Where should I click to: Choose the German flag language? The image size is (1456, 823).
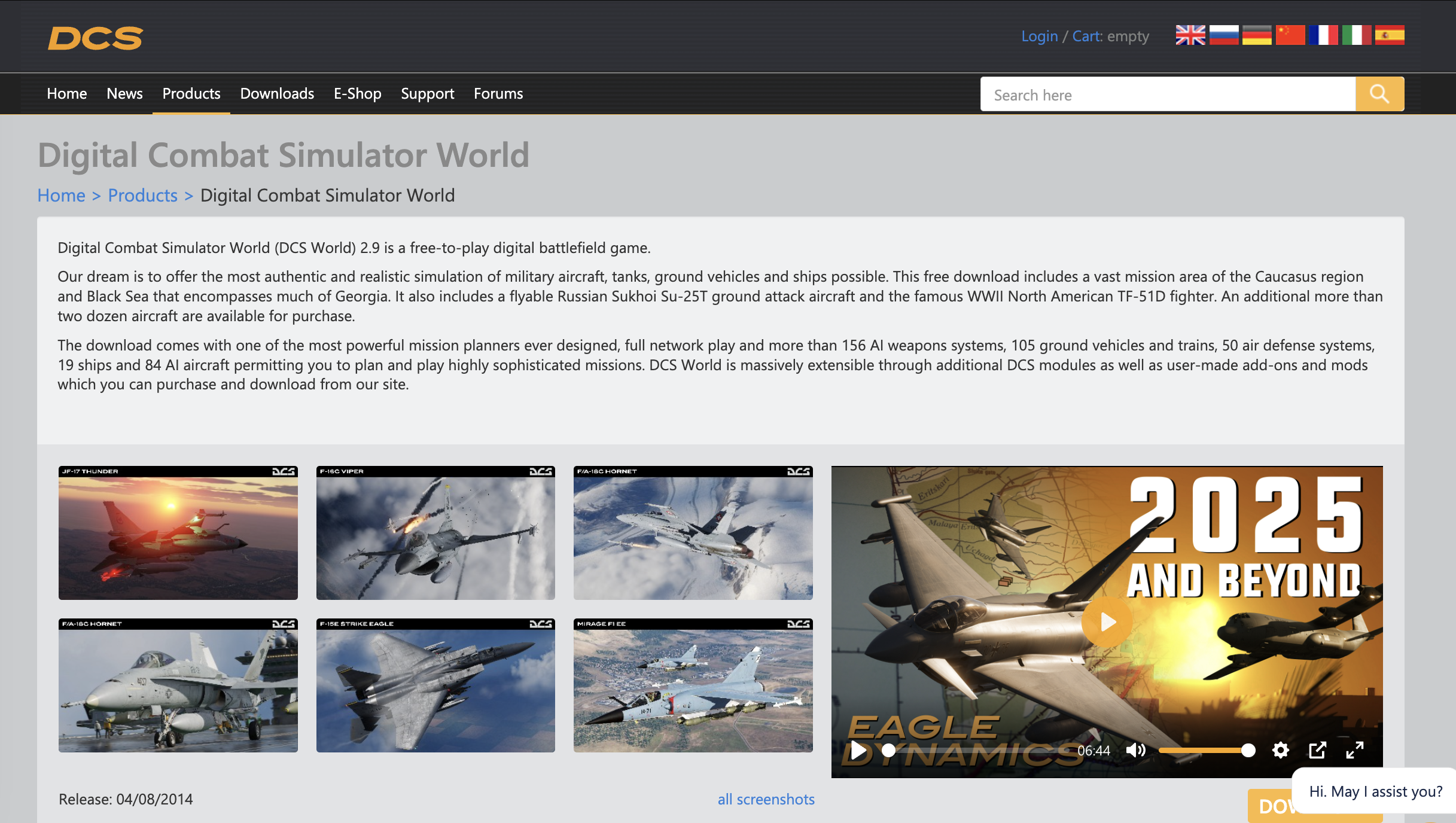point(1257,35)
